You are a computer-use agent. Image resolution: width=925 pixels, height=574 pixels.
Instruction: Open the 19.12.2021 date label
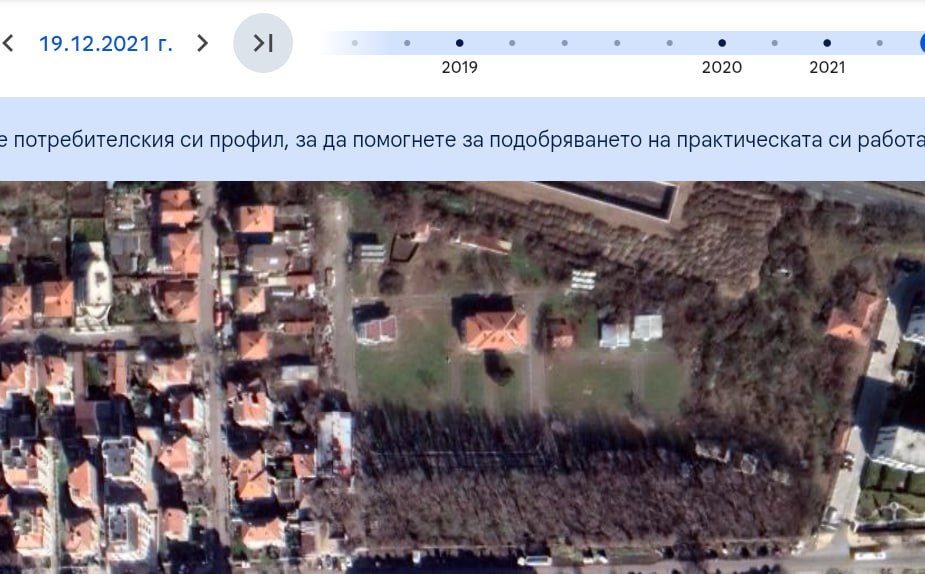(x=105, y=44)
